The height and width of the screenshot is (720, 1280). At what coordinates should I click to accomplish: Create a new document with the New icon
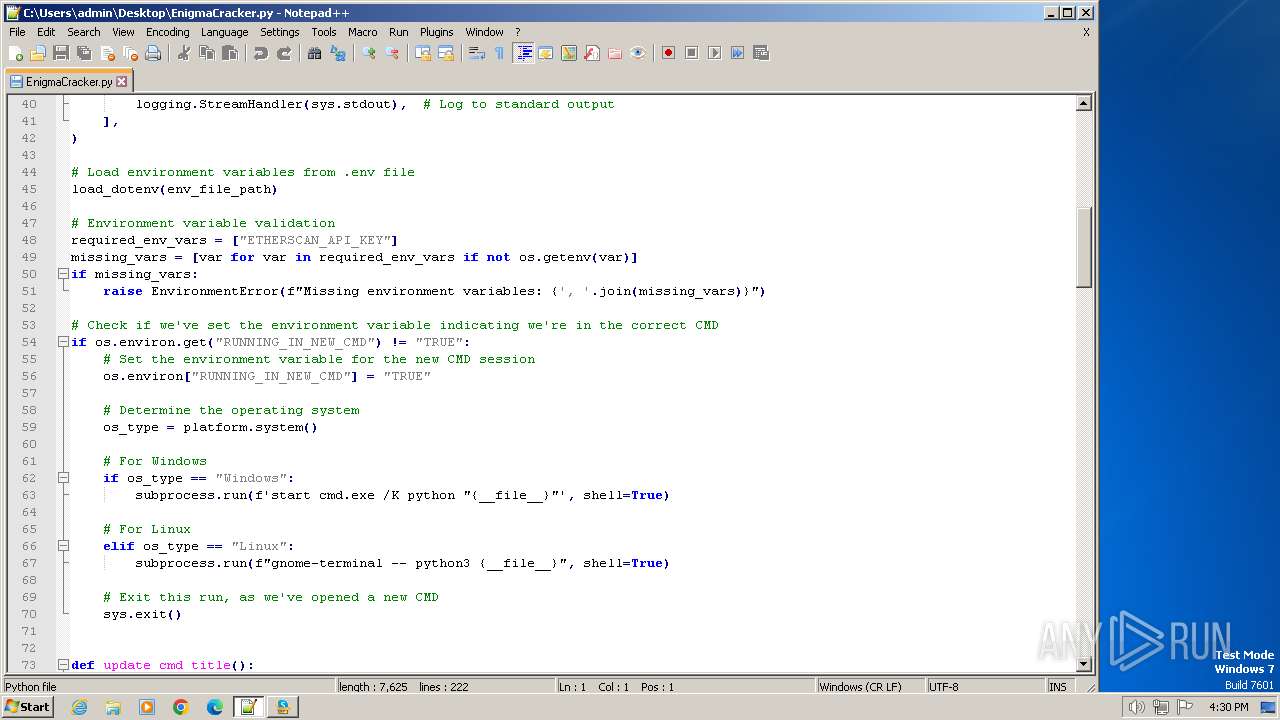click(16, 53)
